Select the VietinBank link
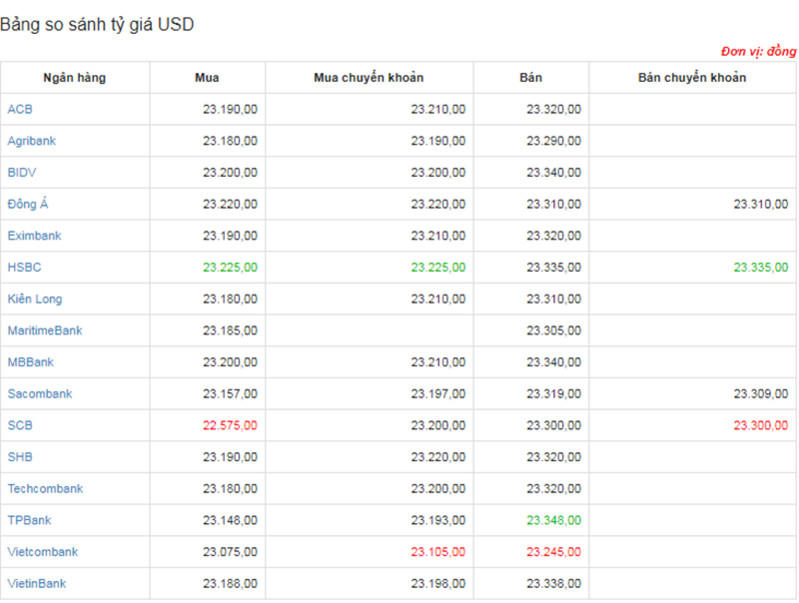 [x=37, y=583]
